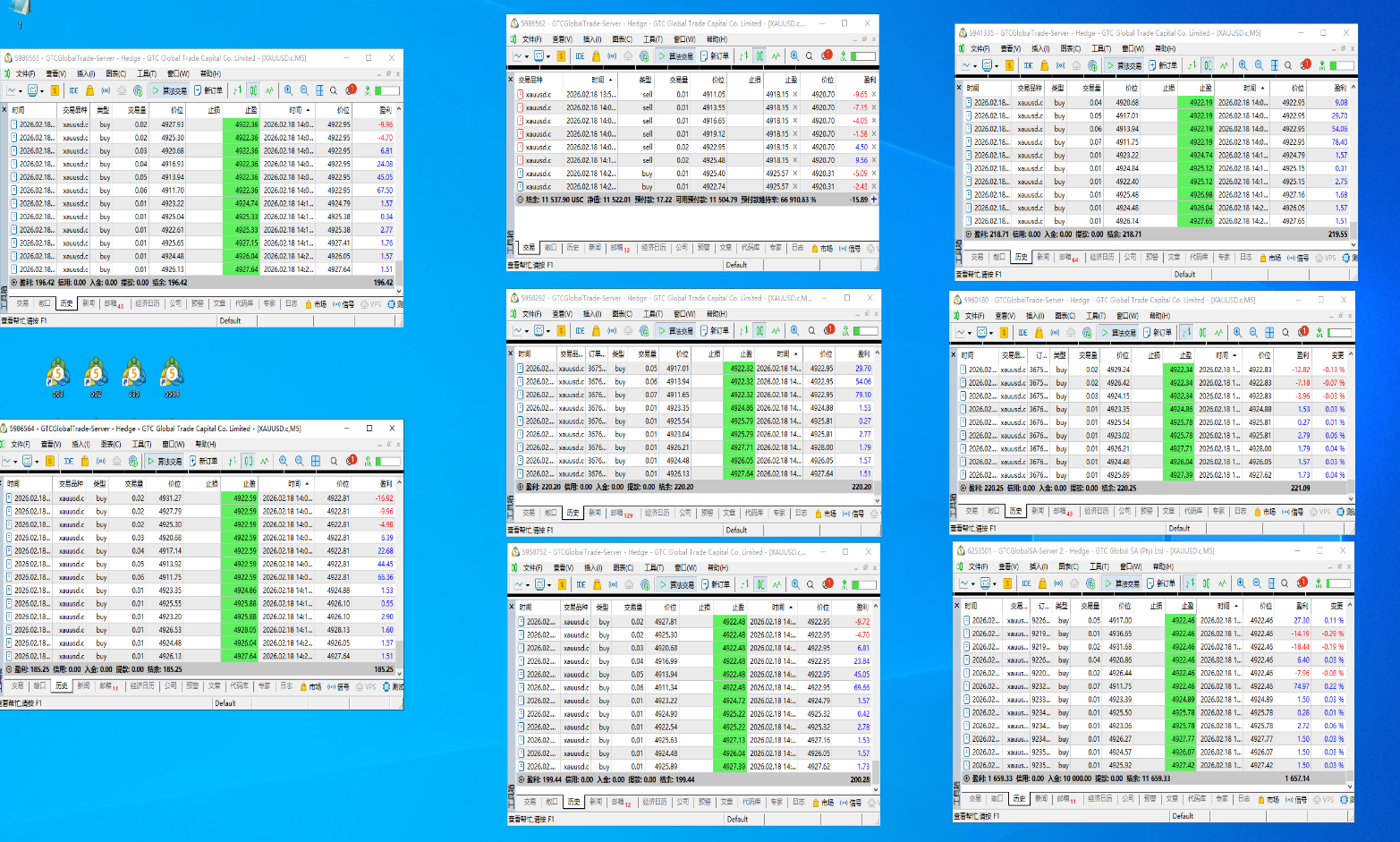The height and width of the screenshot is (842, 1400).
Task: Zoom in the chart in window 5958752
Action: (795, 584)
